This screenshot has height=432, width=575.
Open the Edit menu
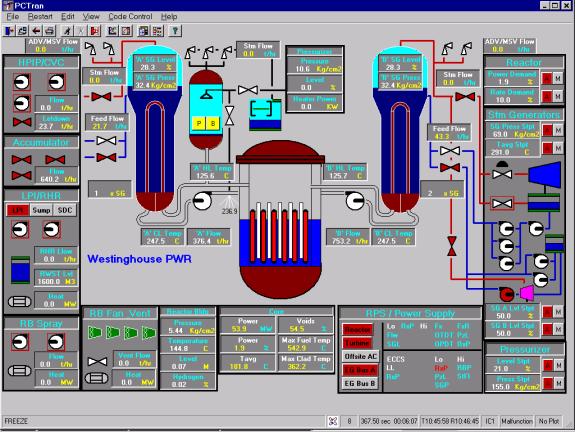tap(67, 17)
